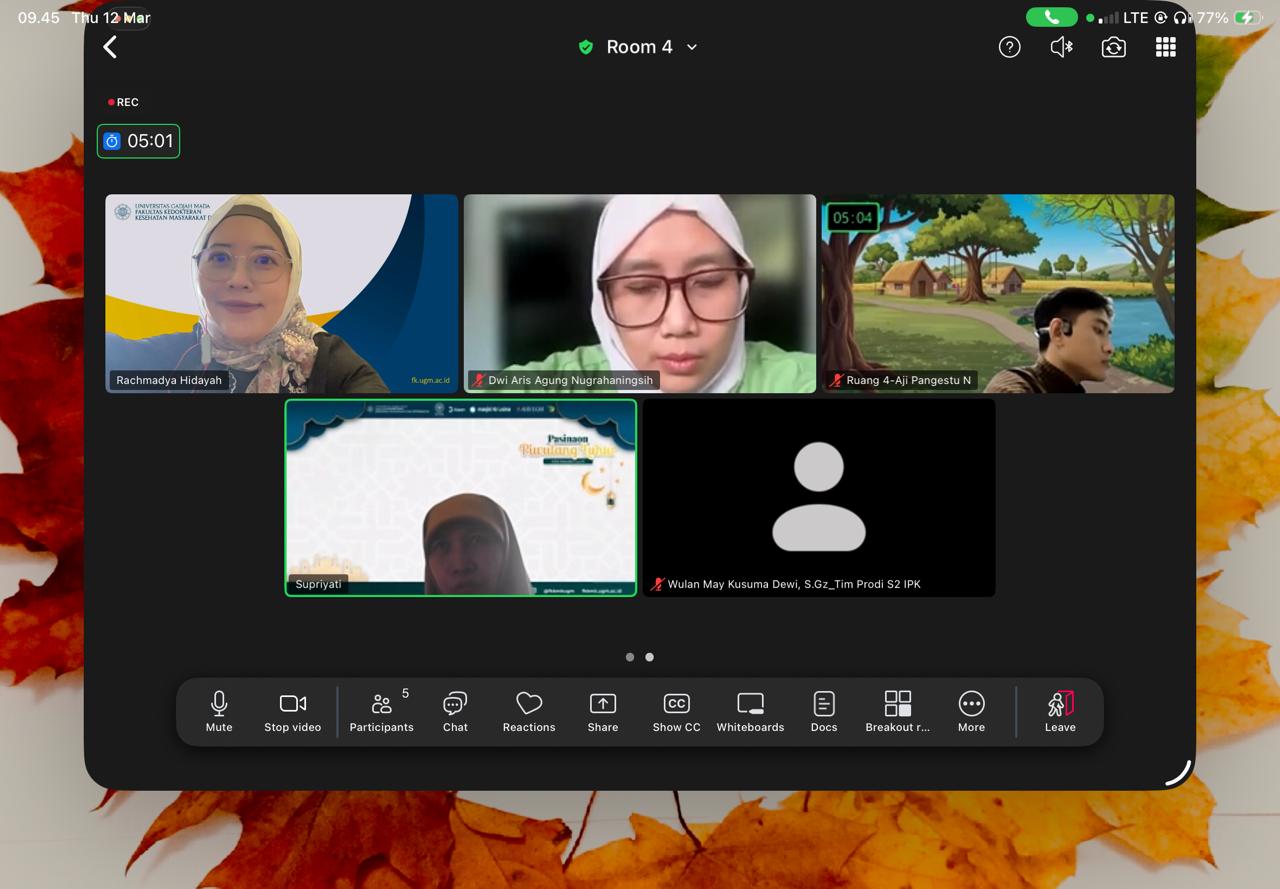
Task: Stop video camera feed
Action: click(x=292, y=711)
